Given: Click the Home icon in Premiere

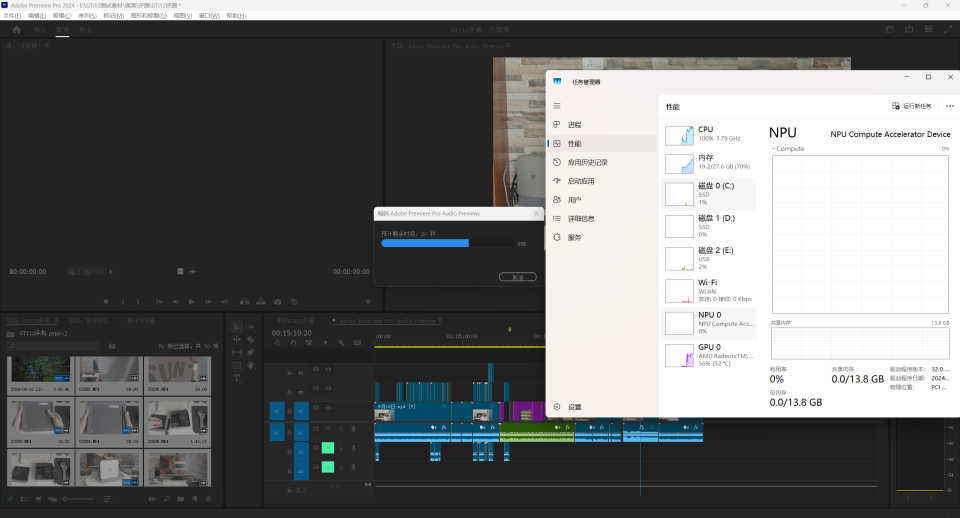Looking at the screenshot, I should click(17, 29).
